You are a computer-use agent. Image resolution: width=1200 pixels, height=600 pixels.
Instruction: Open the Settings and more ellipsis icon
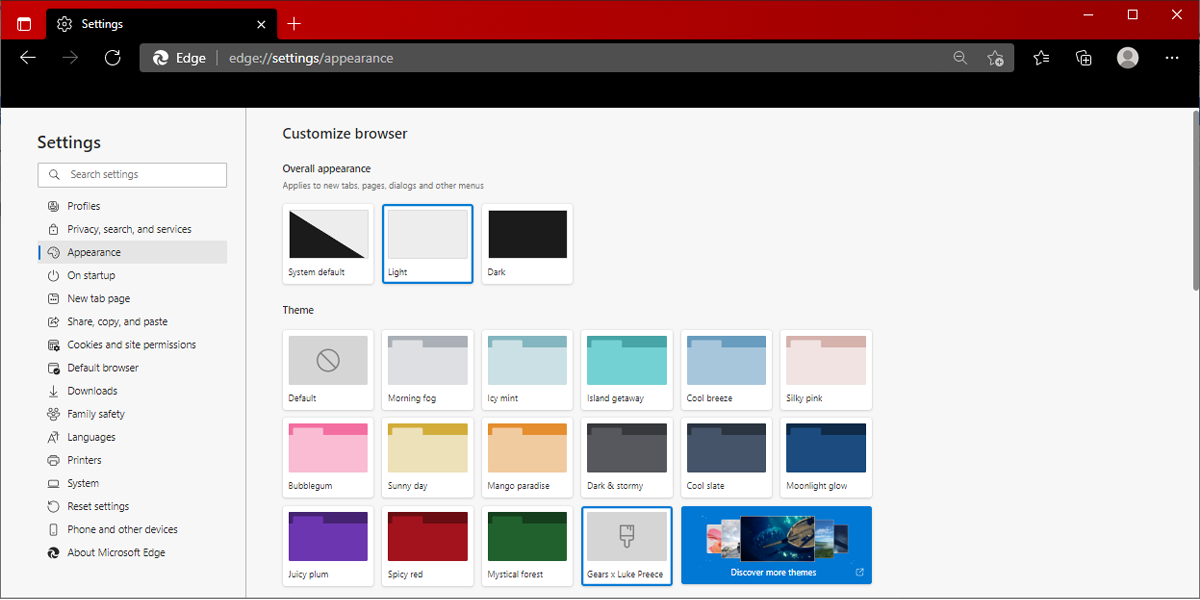tap(1171, 57)
